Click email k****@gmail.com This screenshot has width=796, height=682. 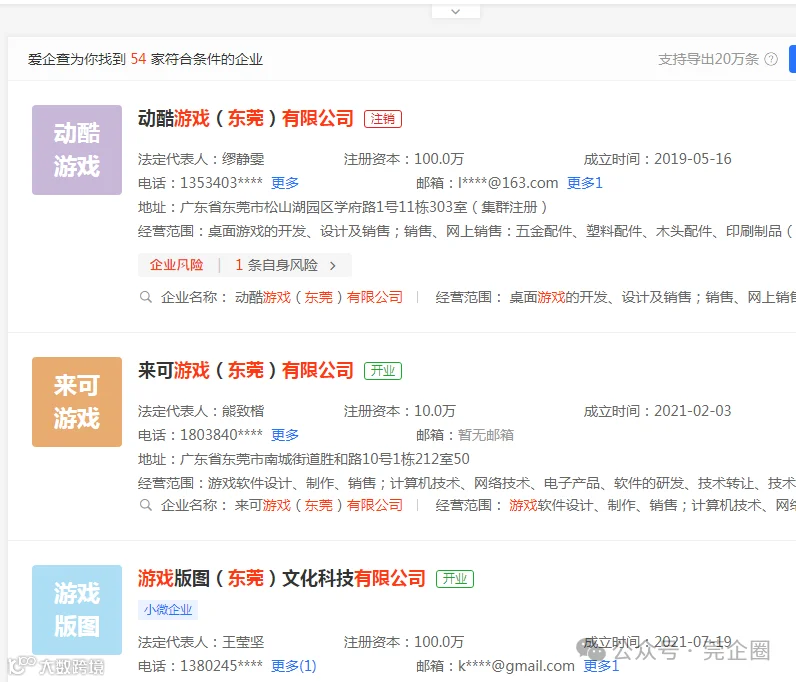[x=516, y=666]
